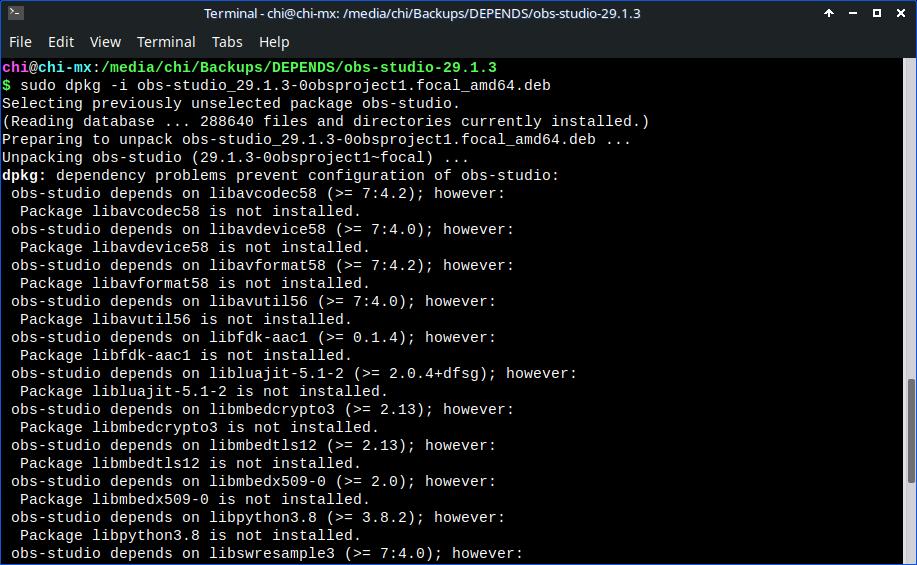The image size is (917, 565).
Task: Click 'Package libfdk-aac1 is not installed.' line
Action: [x=186, y=356]
